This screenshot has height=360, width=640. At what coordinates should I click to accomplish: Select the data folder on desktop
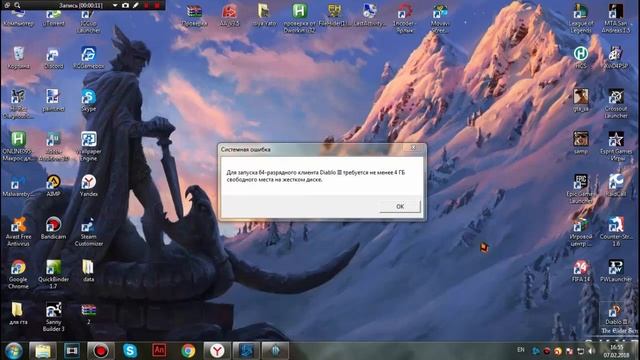click(88, 271)
